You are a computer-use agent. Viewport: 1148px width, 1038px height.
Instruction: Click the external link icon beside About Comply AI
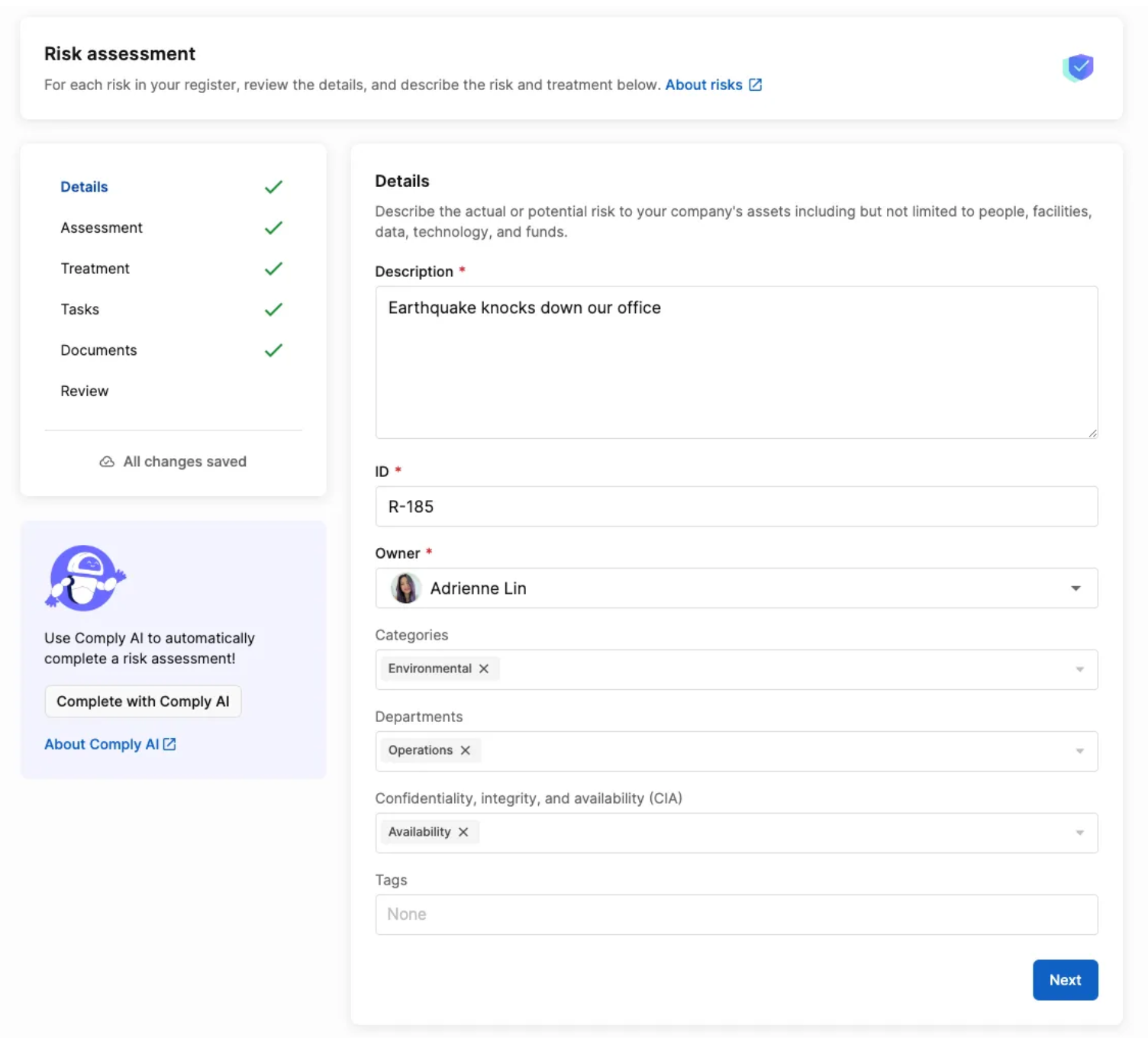tap(169, 743)
